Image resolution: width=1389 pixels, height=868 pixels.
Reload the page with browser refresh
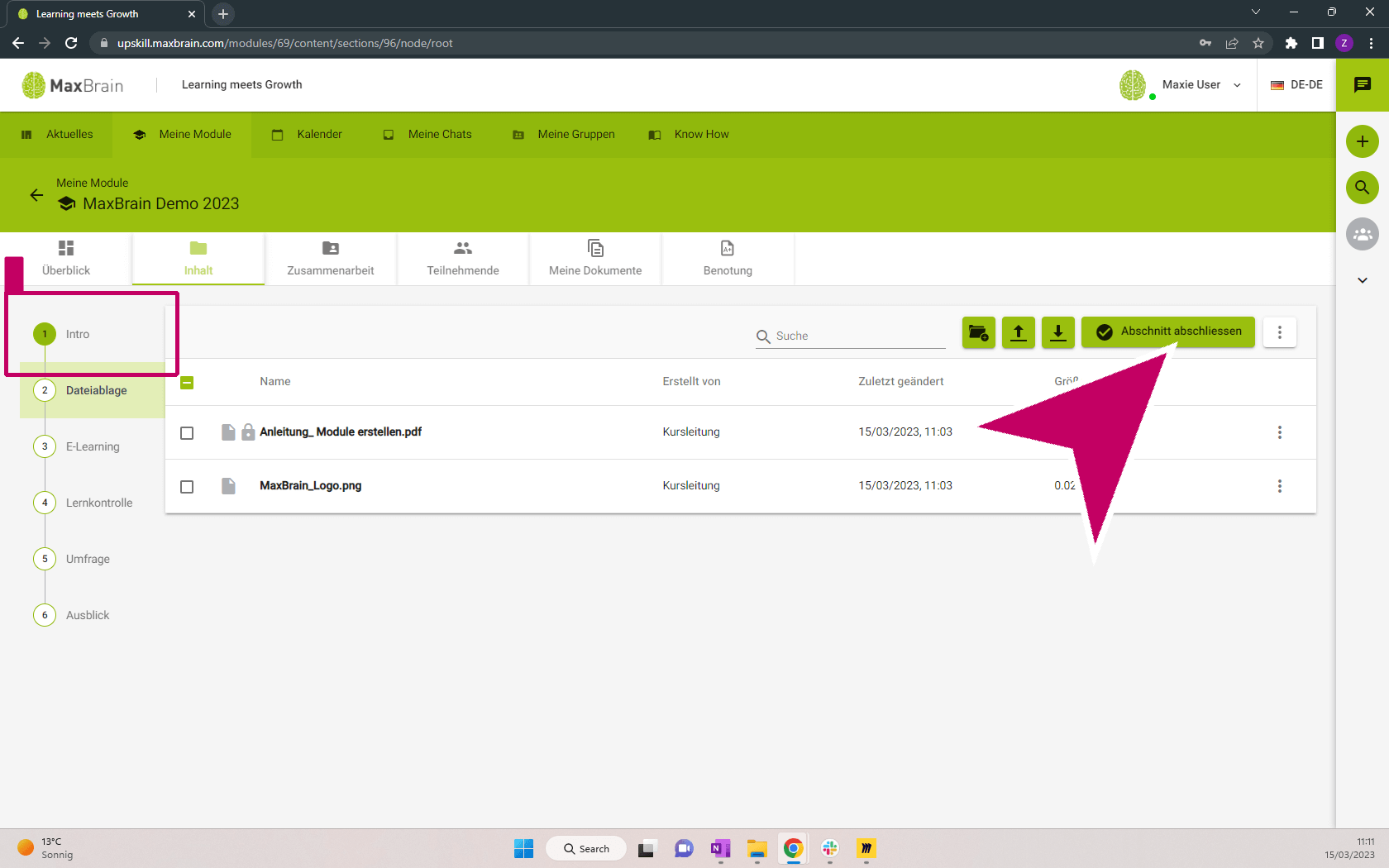71,43
